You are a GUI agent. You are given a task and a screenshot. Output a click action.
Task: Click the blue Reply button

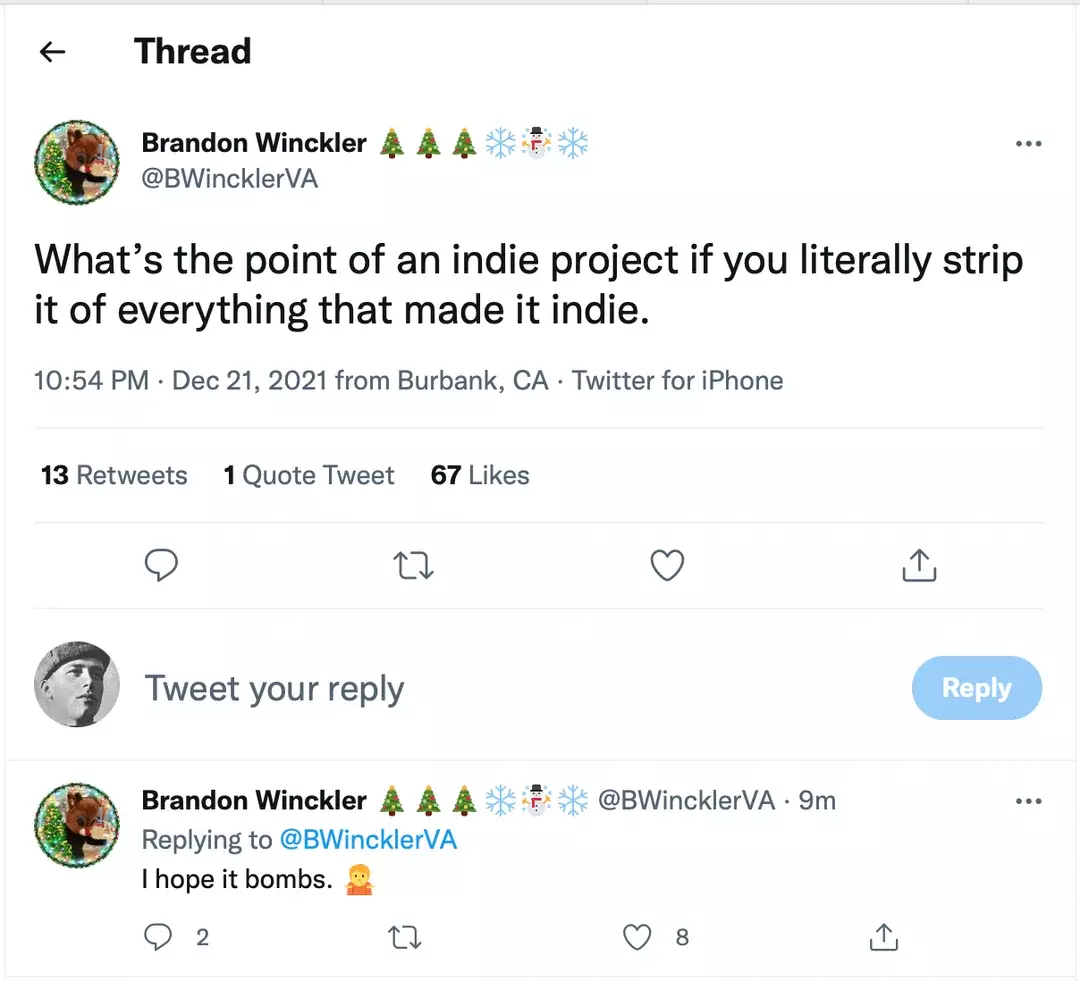pos(977,688)
